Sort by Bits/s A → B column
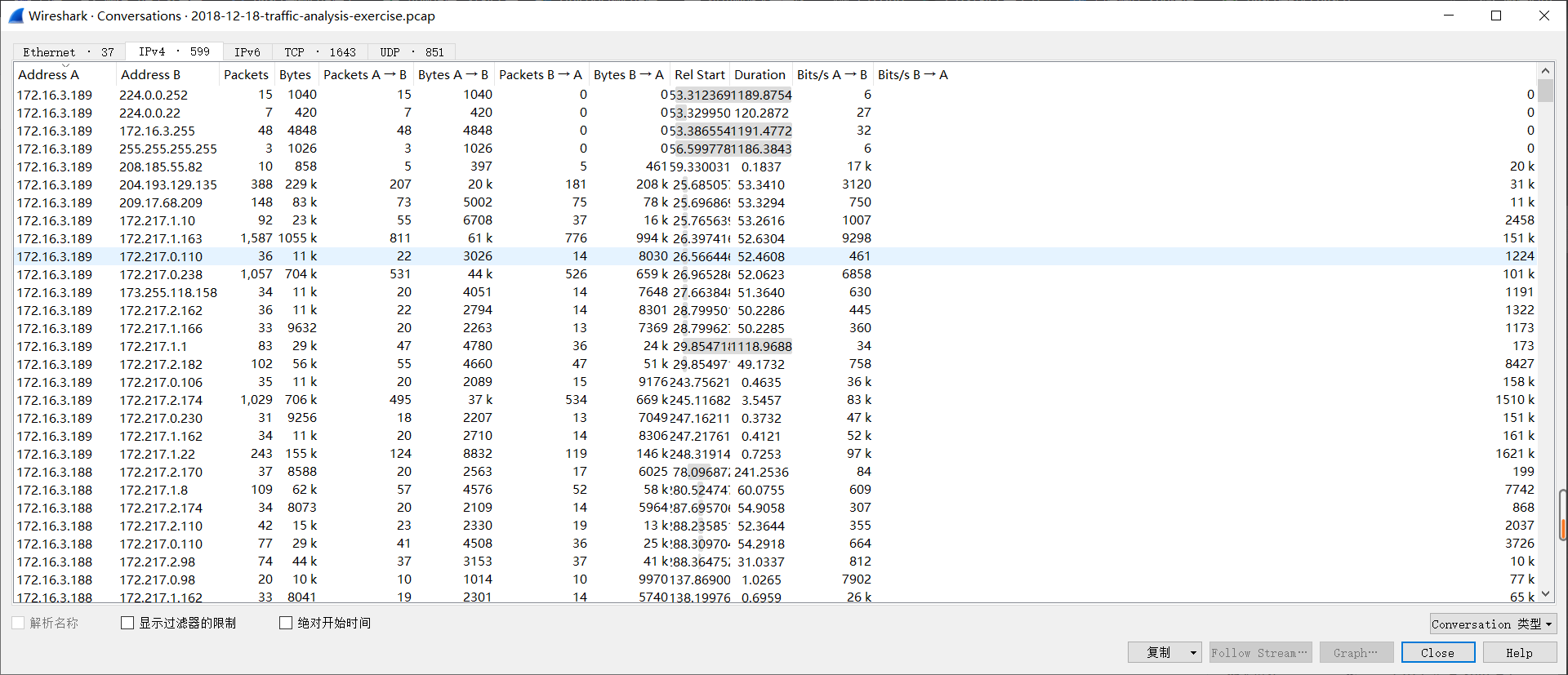Screen dimensions: 1568x675 (832, 74)
